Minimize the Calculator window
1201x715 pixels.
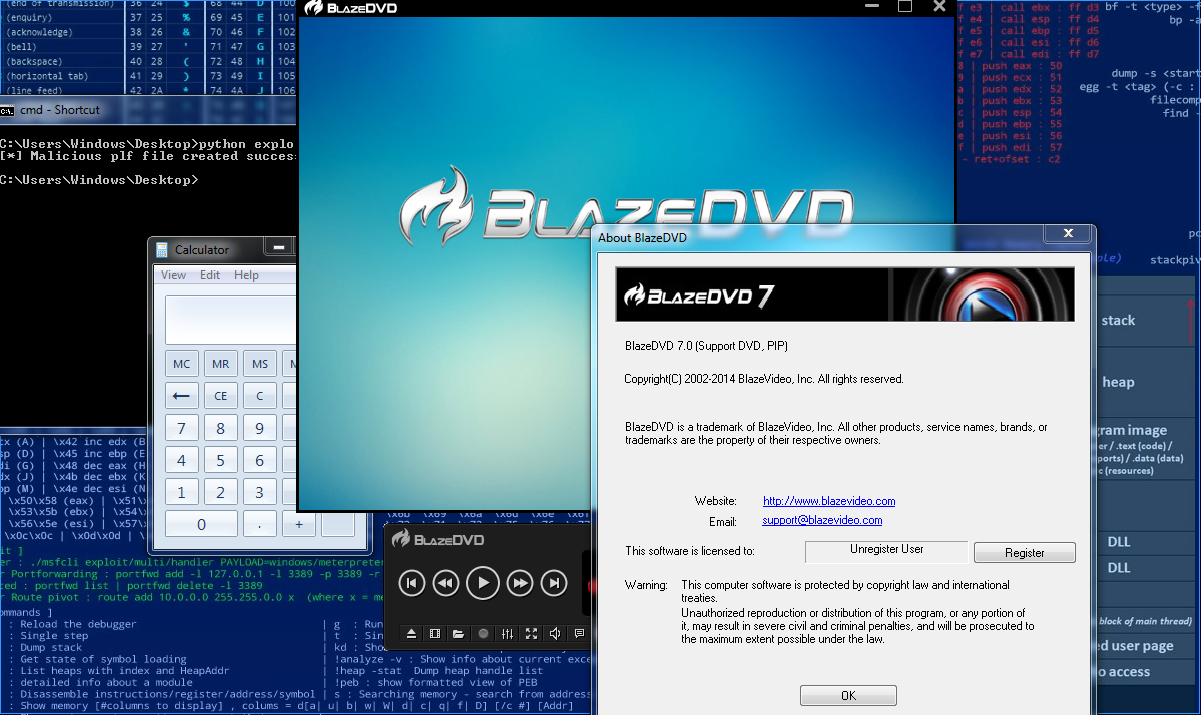coord(281,248)
